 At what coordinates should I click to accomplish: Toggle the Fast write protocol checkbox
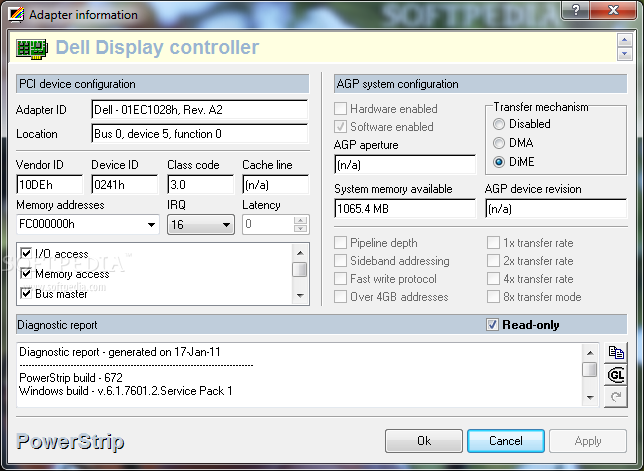point(340,279)
